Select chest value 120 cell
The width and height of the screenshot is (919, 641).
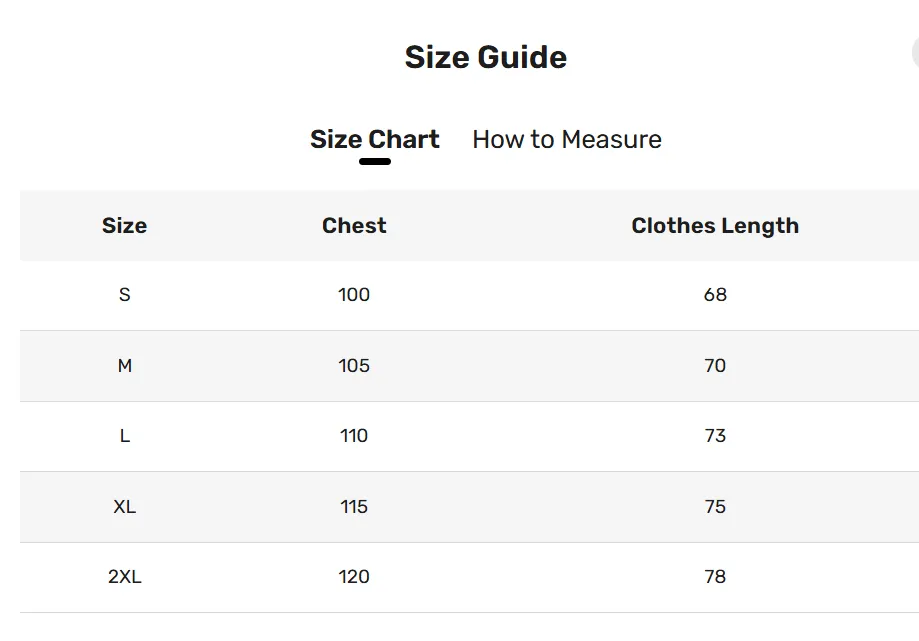(354, 577)
